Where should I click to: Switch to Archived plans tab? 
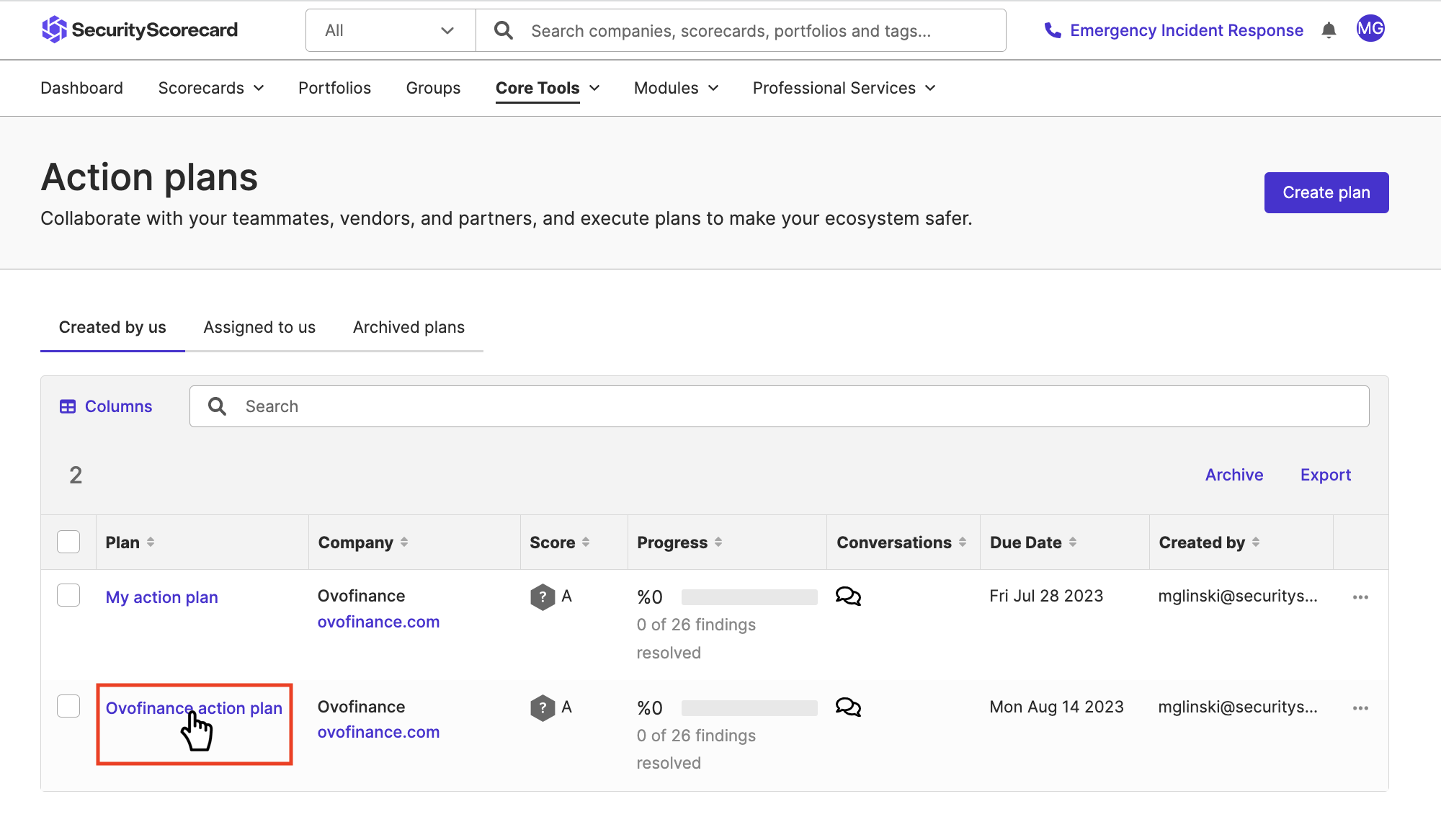[x=409, y=327]
